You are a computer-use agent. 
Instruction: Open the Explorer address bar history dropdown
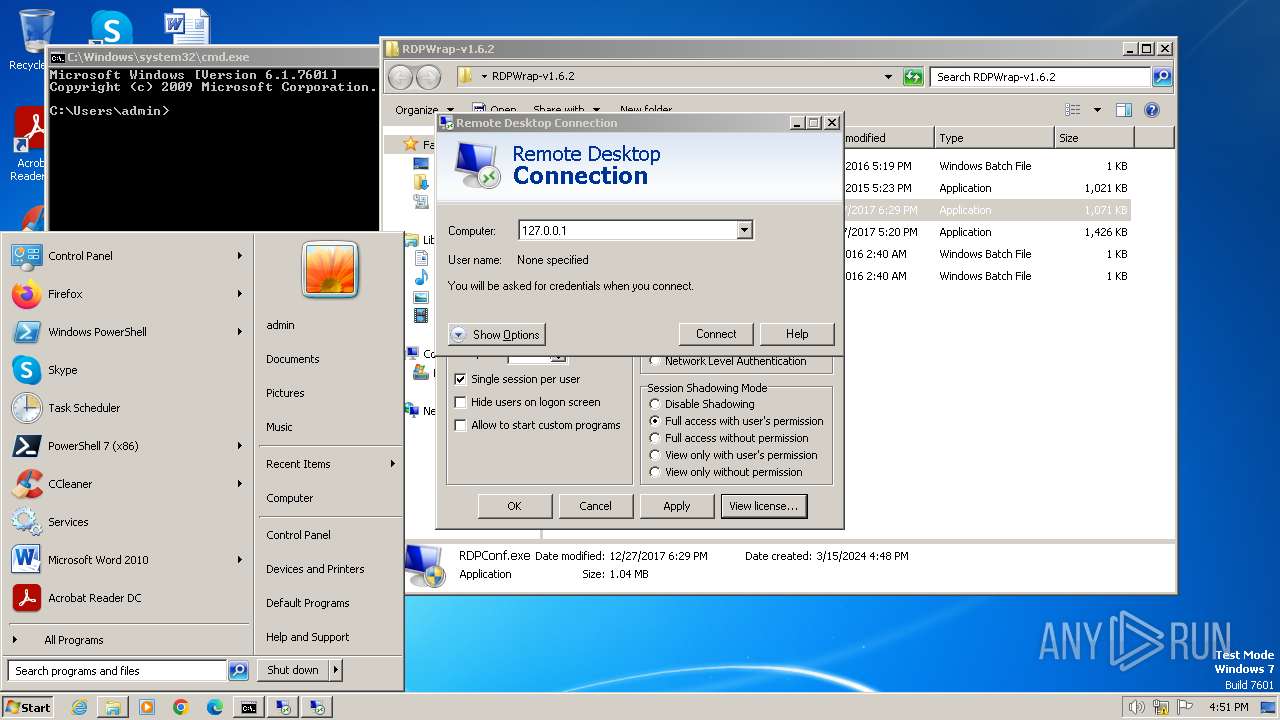[888, 77]
